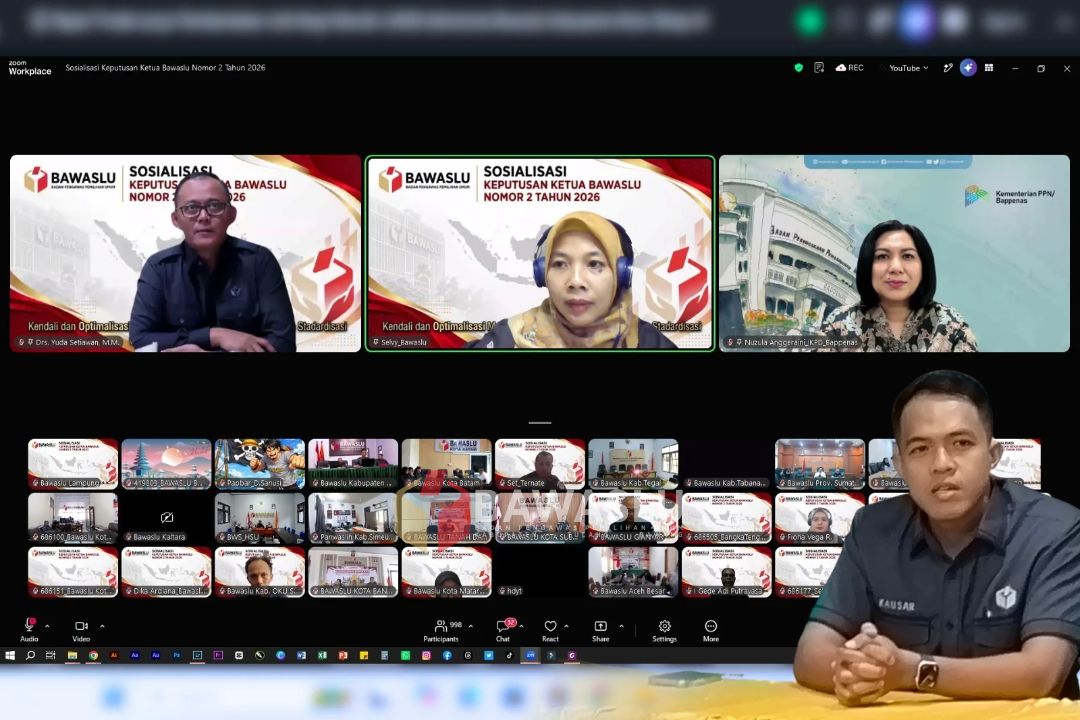Viewport: 1080px width, 720px height.
Task: Open the Participants panel
Action: 441,630
